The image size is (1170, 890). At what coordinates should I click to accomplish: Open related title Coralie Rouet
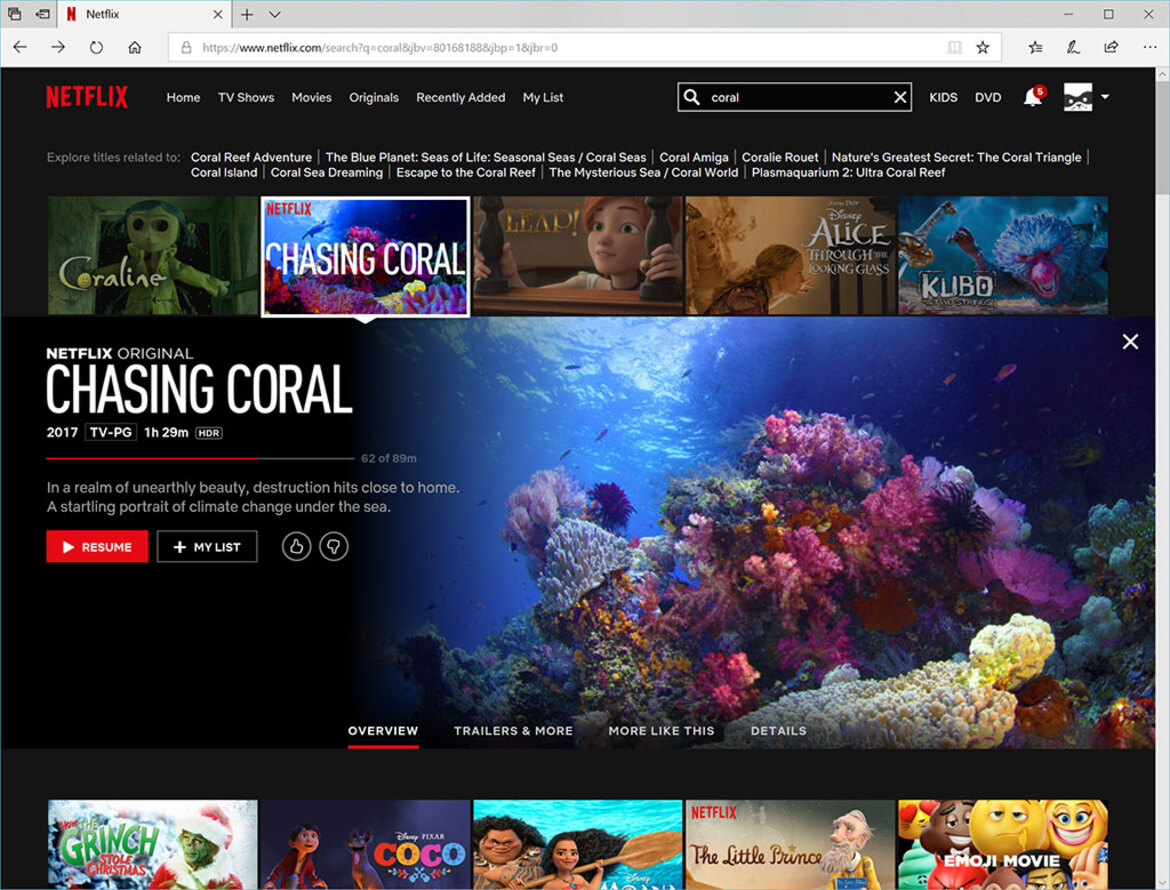tap(780, 157)
